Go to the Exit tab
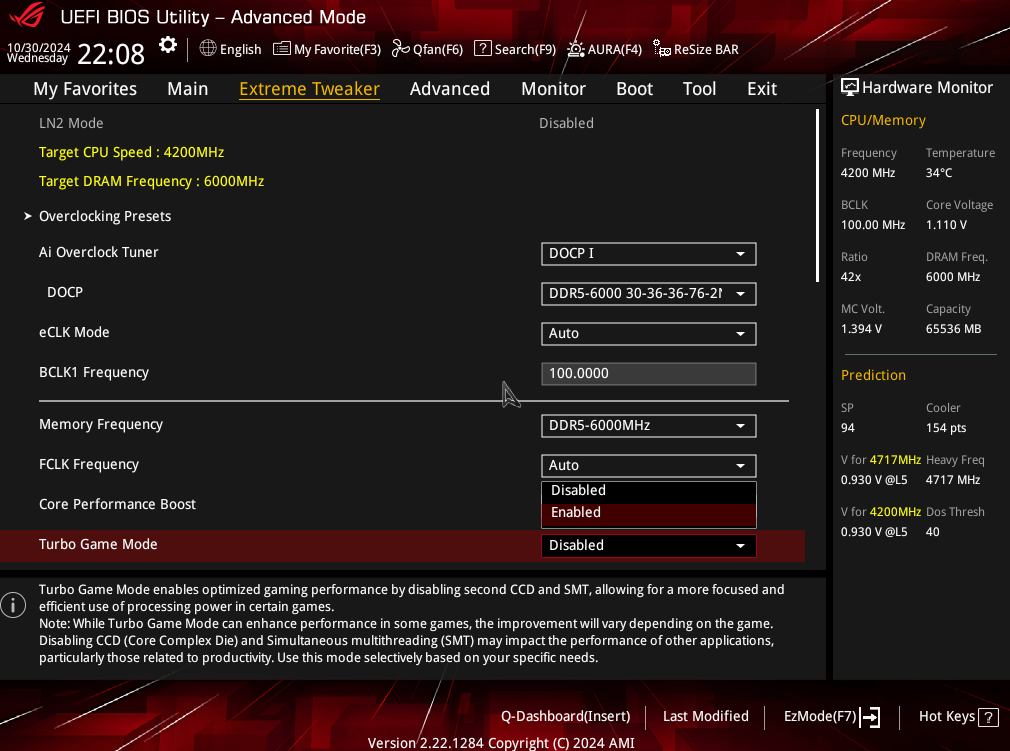 762,89
